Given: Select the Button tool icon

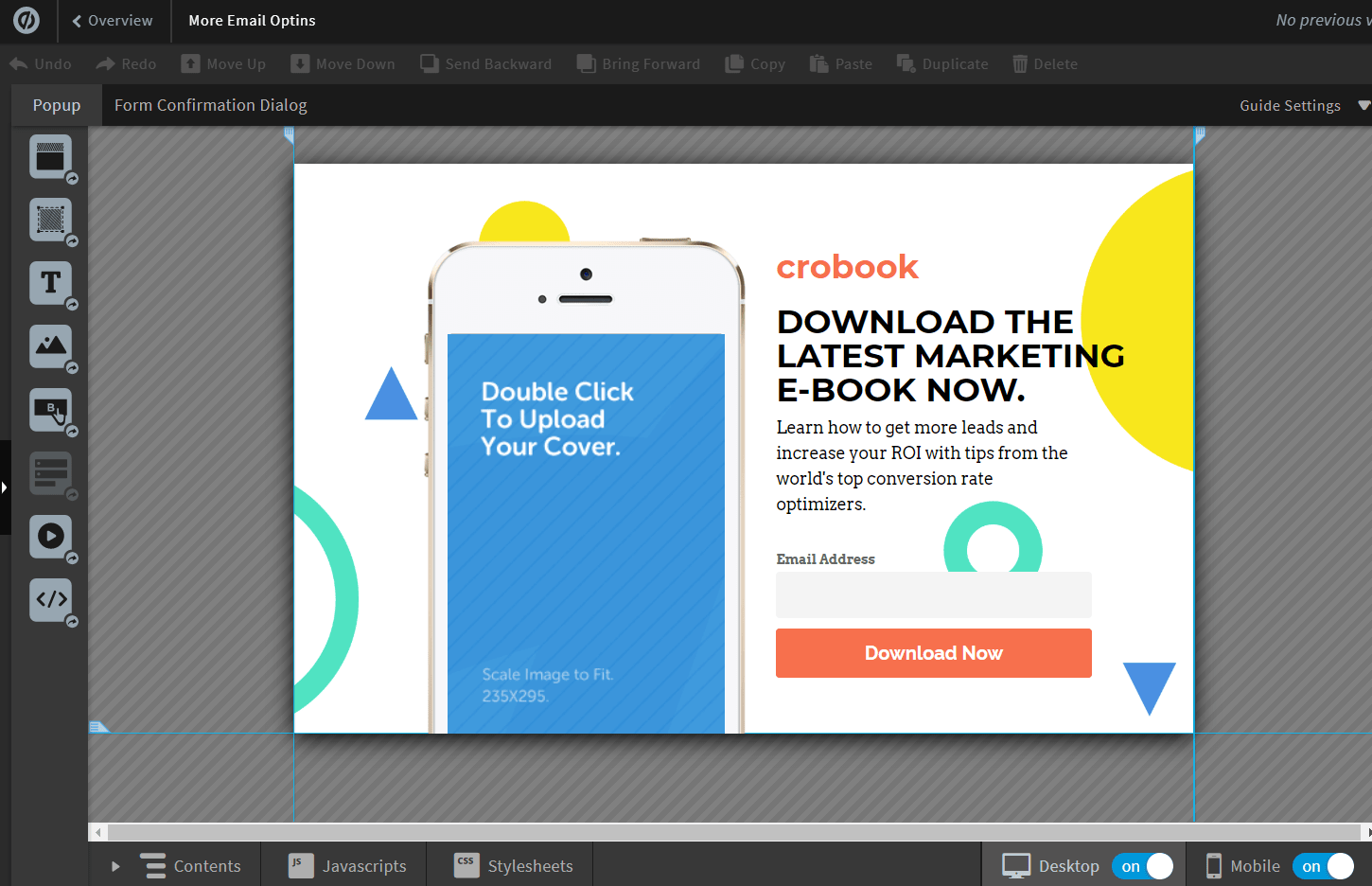Looking at the screenshot, I should pos(50,410).
